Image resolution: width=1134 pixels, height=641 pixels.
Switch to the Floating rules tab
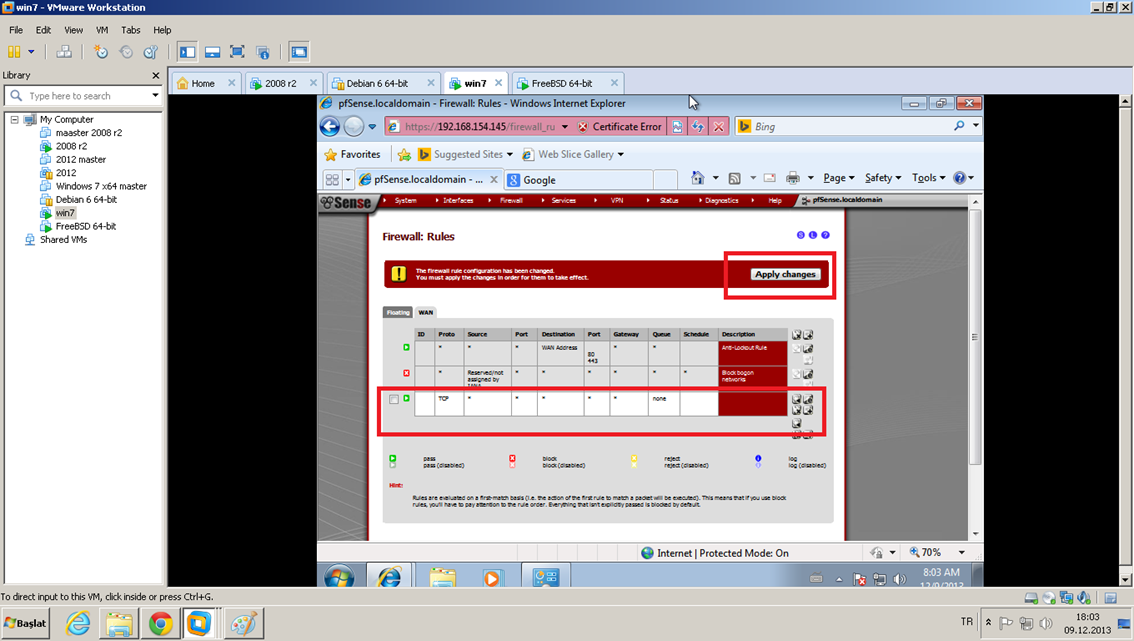(398, 313)
